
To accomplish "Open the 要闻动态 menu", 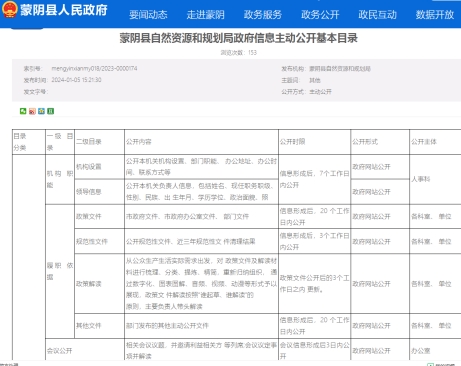I will click(148, 15).
